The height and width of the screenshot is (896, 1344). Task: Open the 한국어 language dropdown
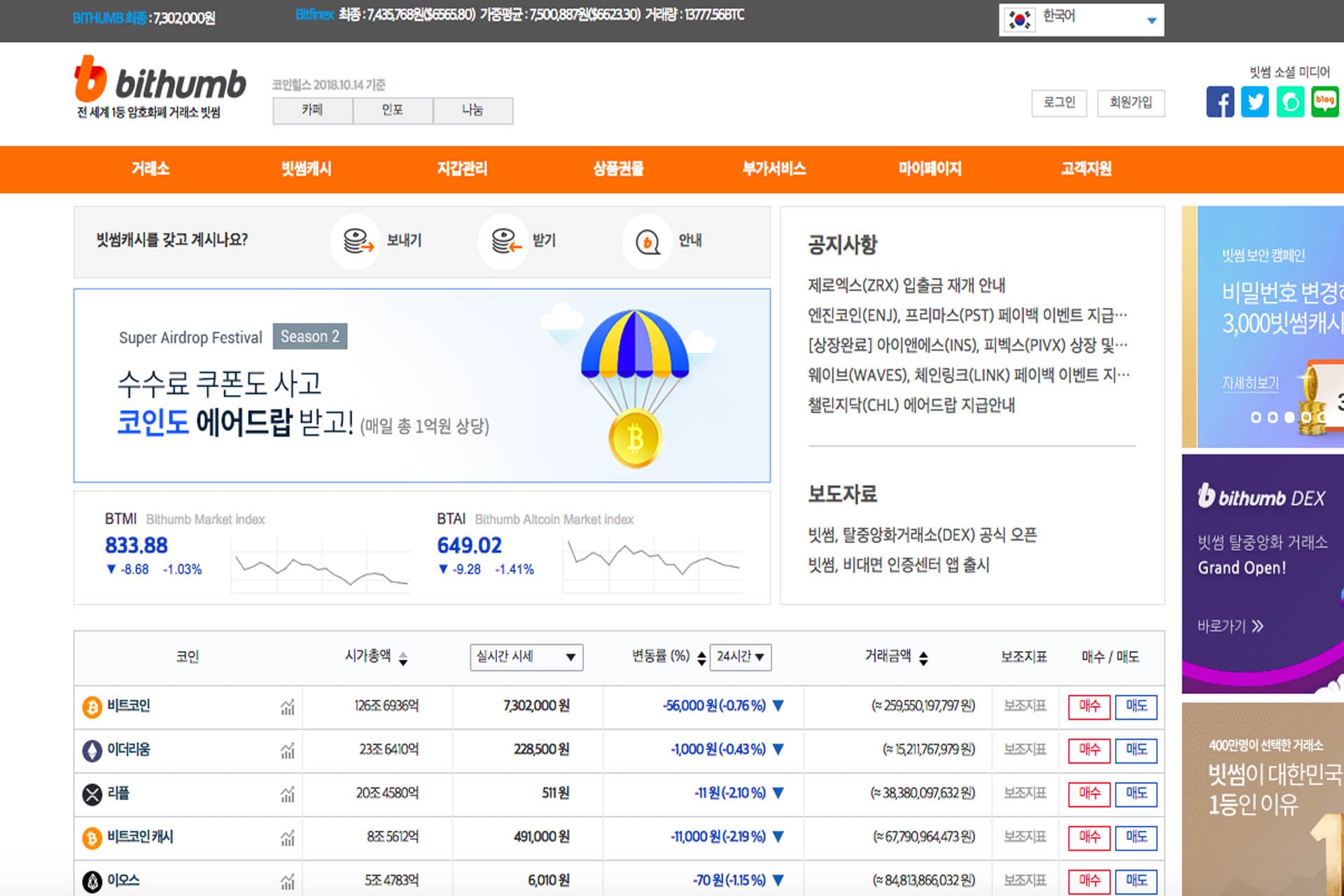pyautogui.click(x=1081, y=20)
